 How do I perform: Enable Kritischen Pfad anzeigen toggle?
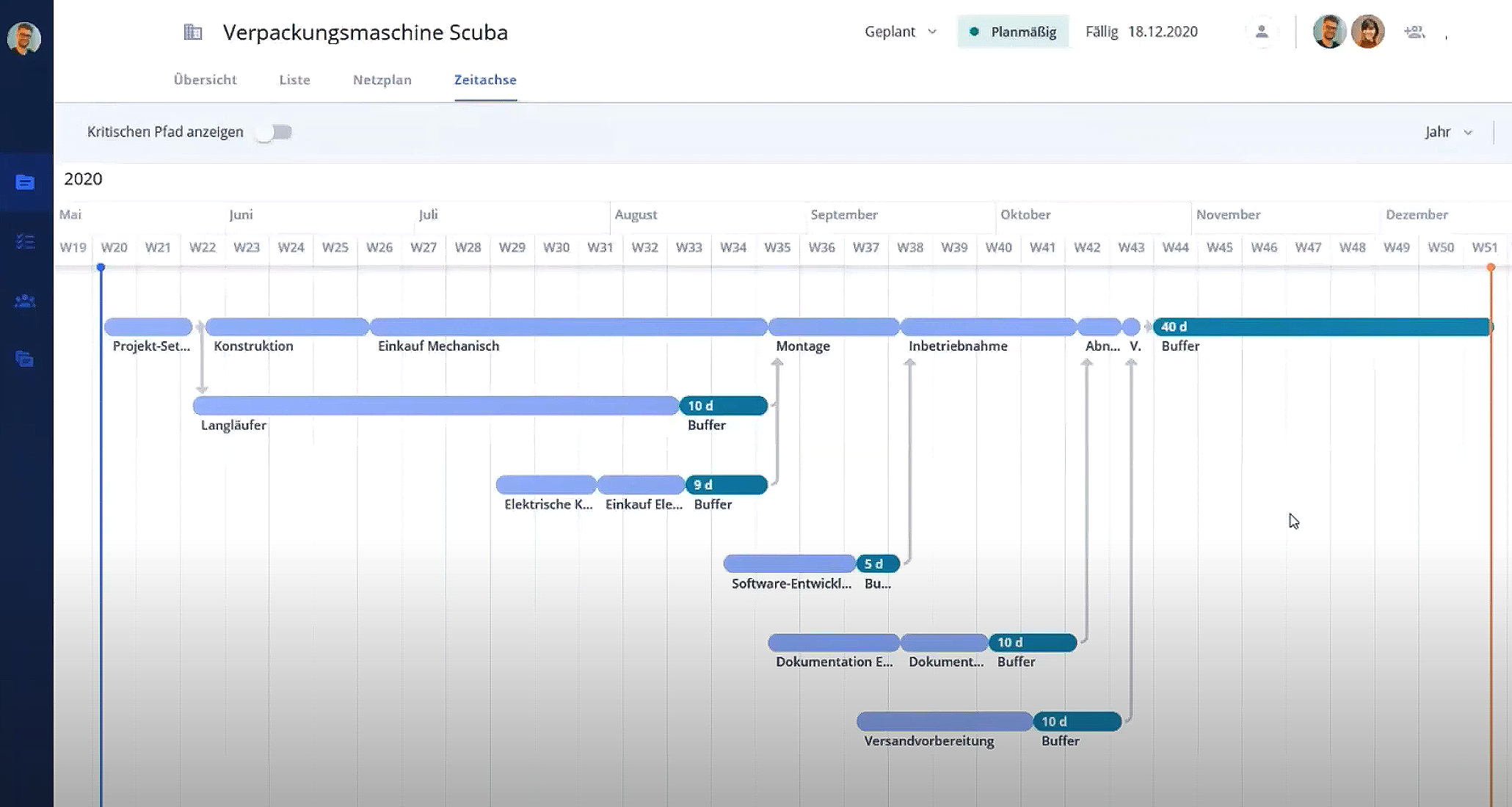[x=275, y=132]
